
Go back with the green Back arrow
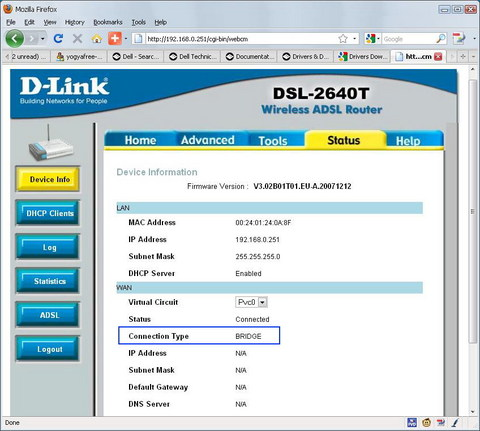pos(14,39)
